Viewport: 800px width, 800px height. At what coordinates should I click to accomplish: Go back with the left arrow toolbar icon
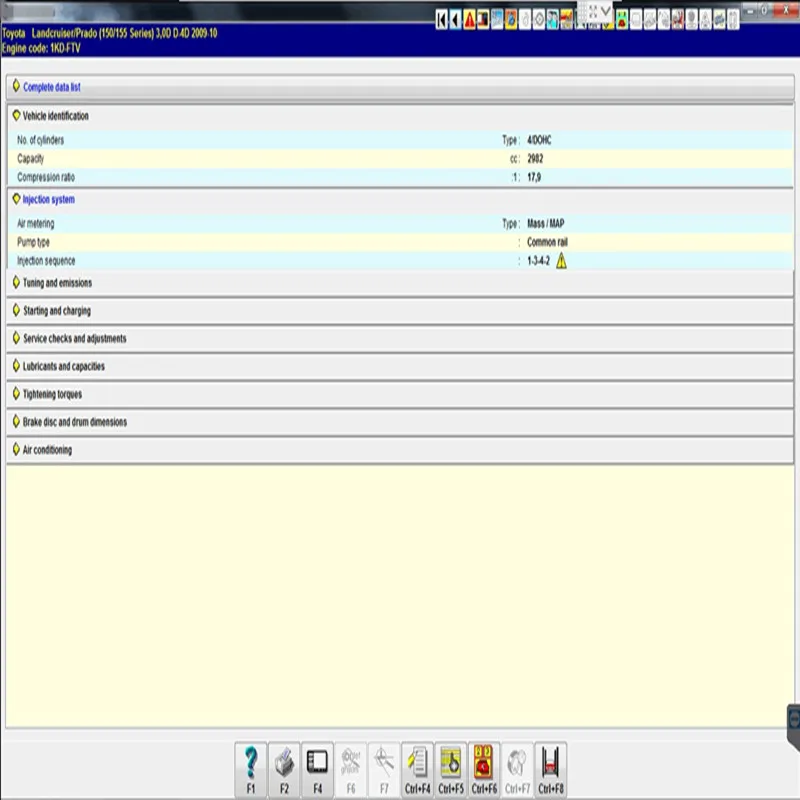click(x=455, y=19)
